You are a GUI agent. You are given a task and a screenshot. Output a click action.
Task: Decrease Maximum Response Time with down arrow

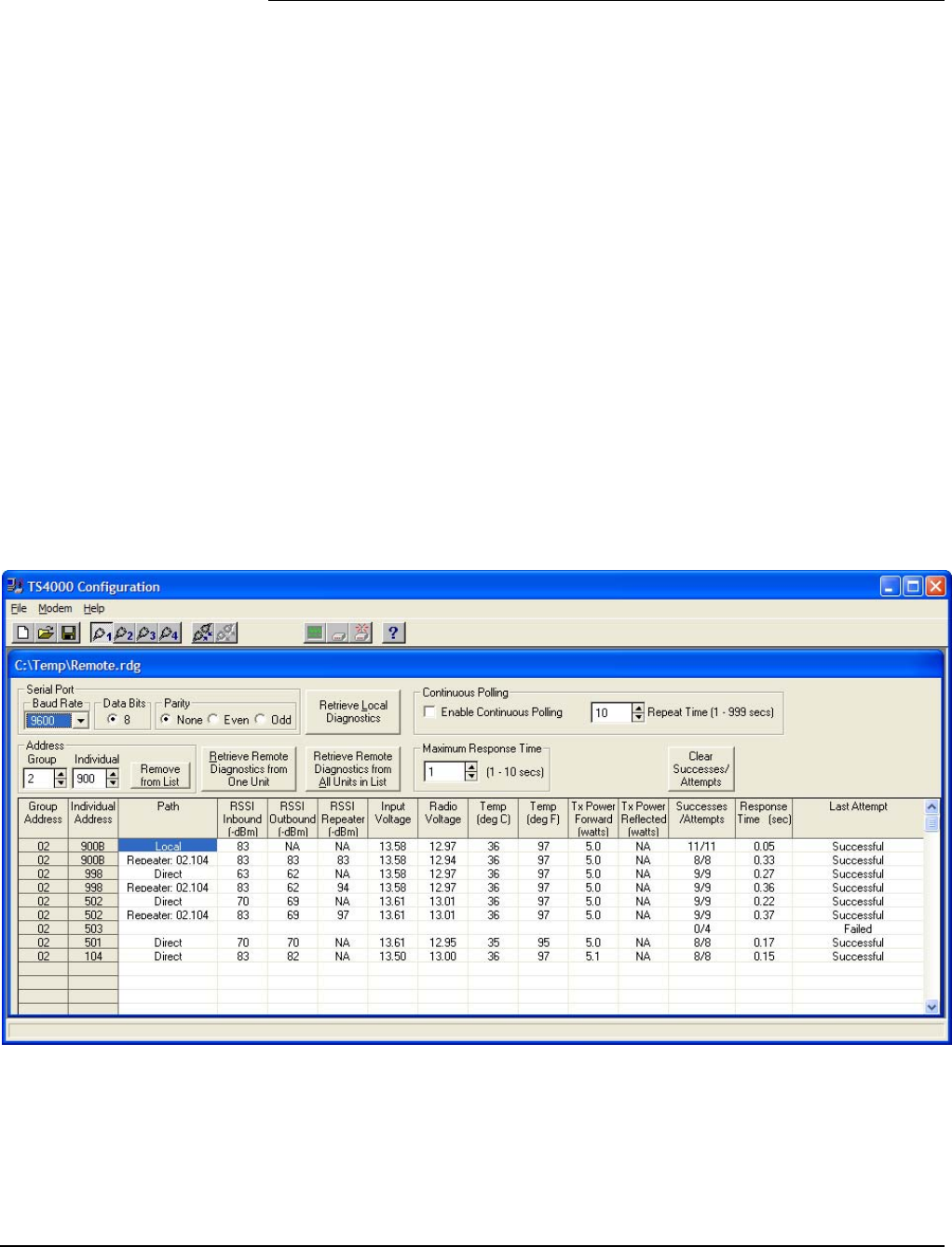click(x=471, y=777)
